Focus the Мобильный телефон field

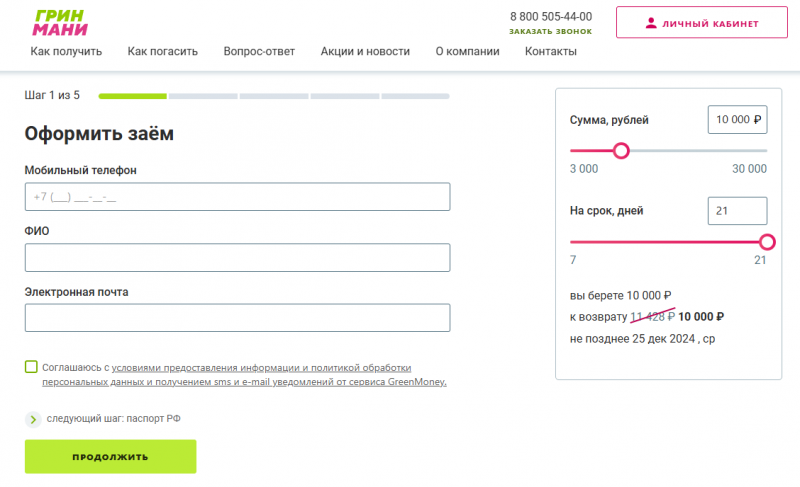237,197
